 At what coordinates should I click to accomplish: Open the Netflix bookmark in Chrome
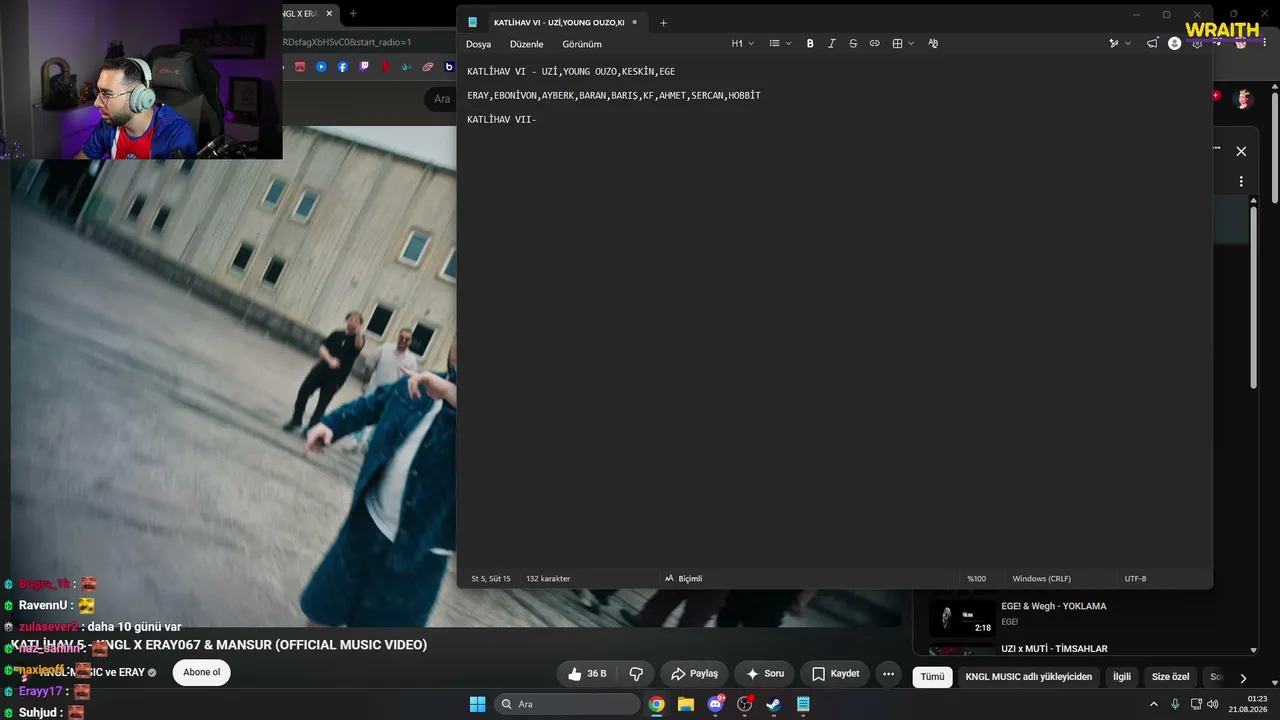pos(385,67)
